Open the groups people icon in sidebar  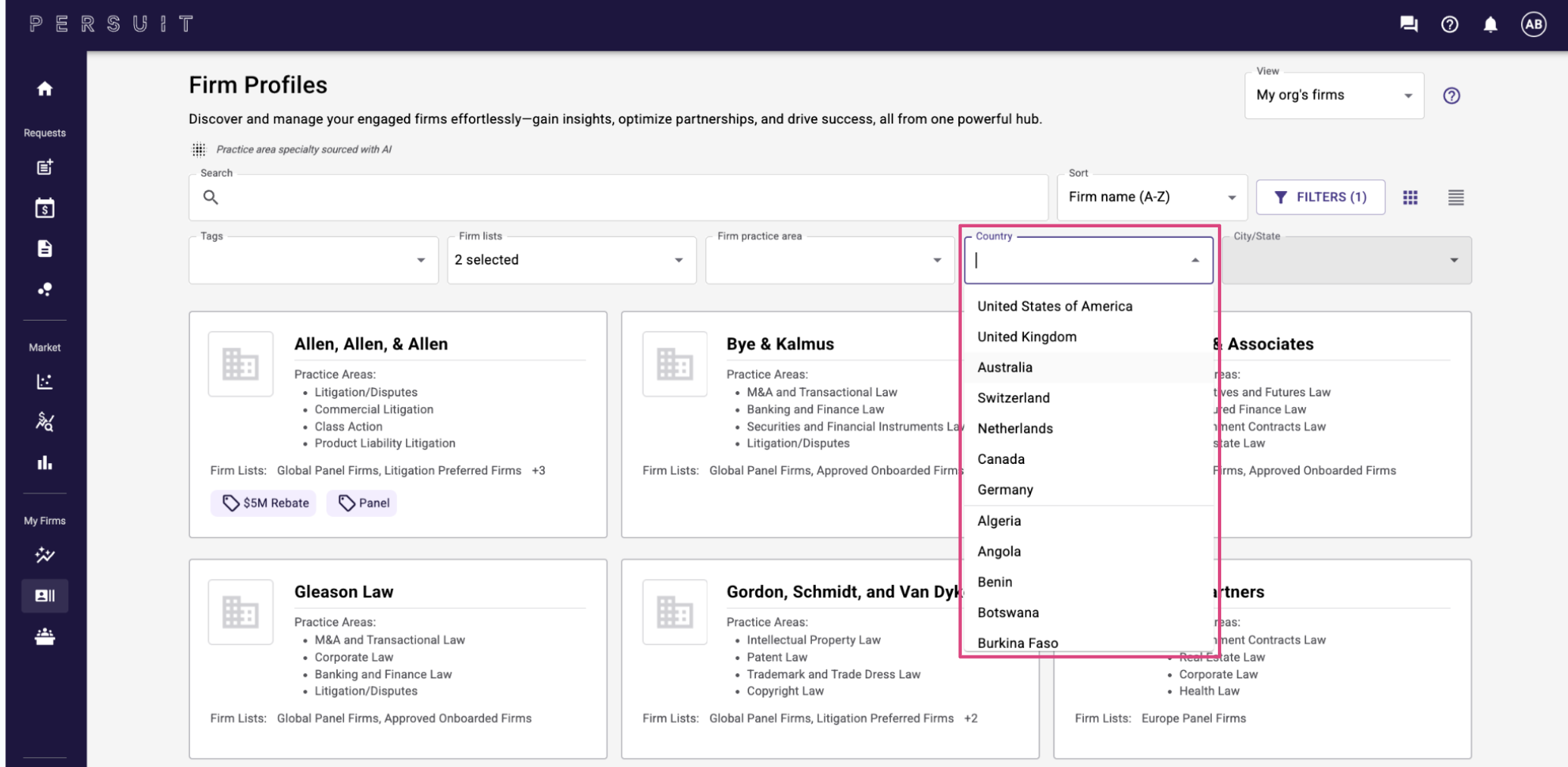tap(45, 637)
